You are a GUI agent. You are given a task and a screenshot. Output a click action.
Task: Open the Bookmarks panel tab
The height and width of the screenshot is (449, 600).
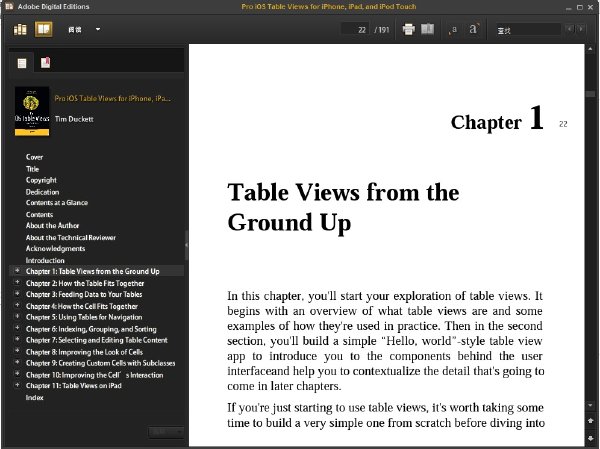point(46,62)
